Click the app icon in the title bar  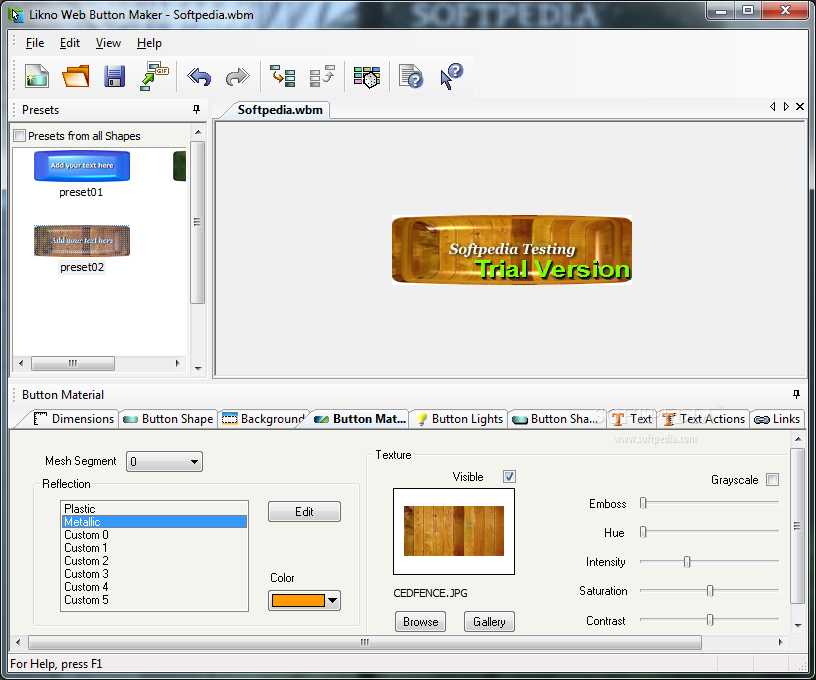pyautogui.click(x=16, y=15)
